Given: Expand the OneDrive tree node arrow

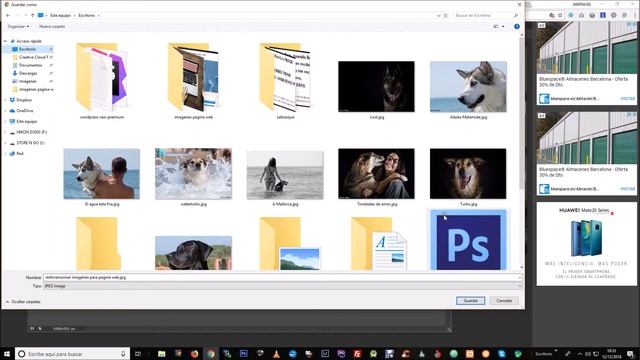Looking at the screenshot, I should 6,111.
